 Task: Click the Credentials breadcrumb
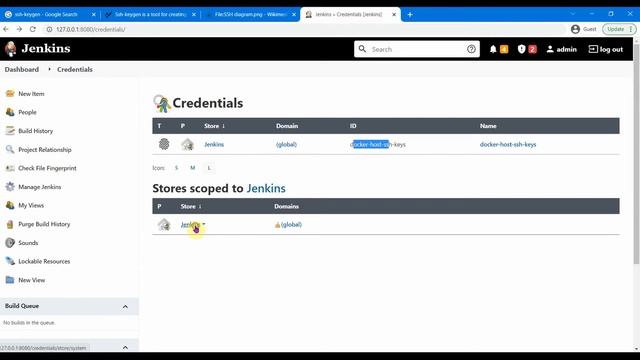[75, 69]
